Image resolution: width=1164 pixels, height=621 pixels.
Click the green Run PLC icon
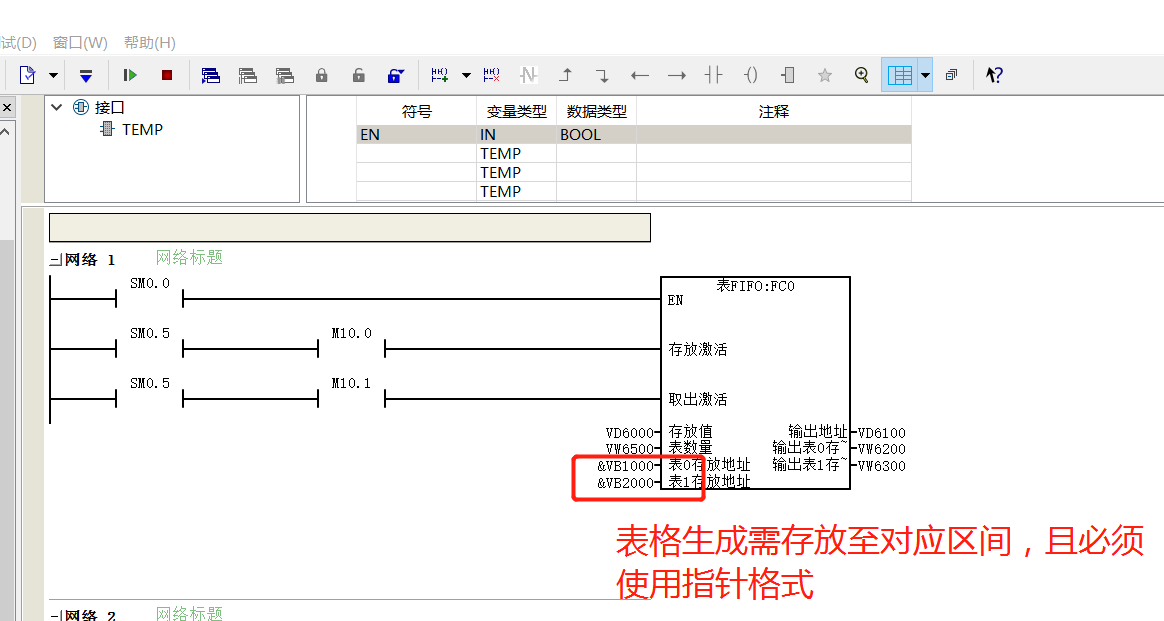(130, 75)
